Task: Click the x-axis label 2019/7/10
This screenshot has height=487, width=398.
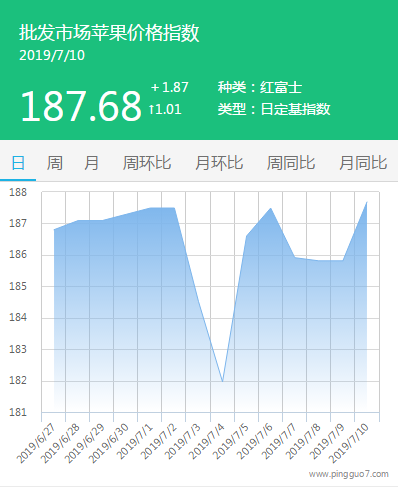Action: coord(349,444)
